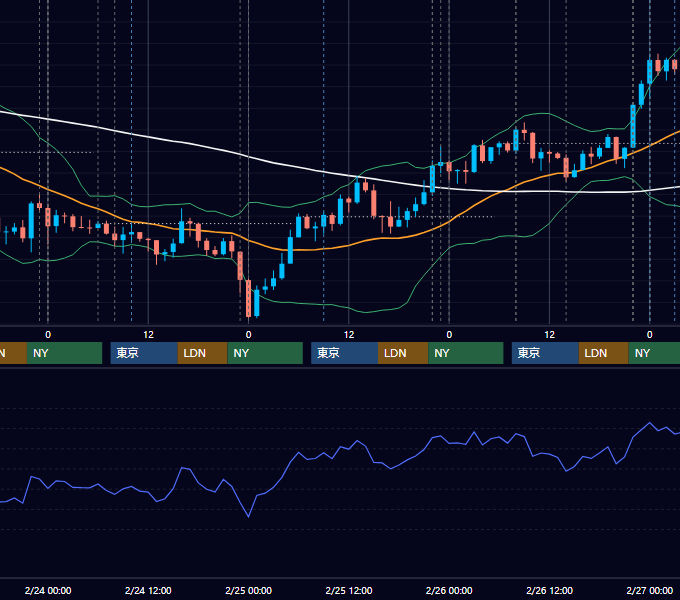This screenshot has width=680, height=600.
Task: Click the '2/24 00:00' date label
Action: [48, 590]
